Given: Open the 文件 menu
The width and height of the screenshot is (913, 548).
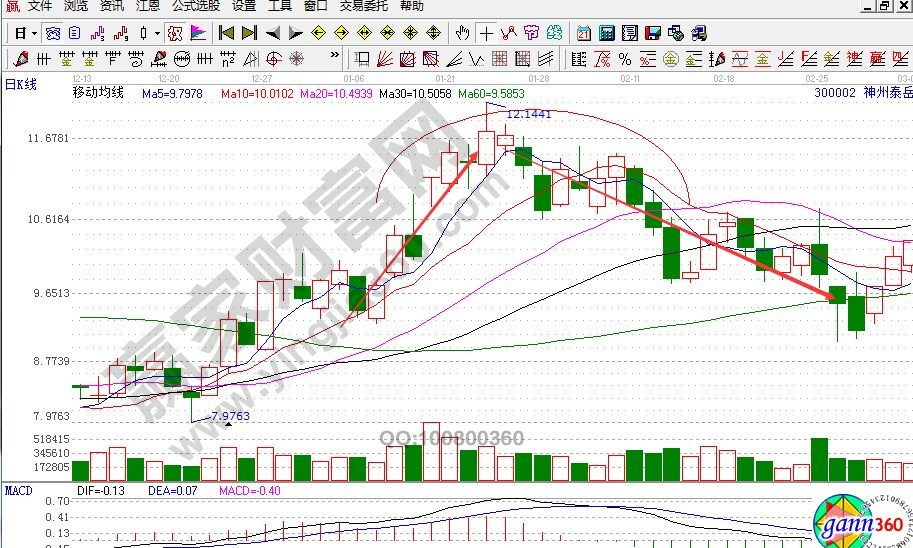Looking at the screenshot, I should coord(40,6).
